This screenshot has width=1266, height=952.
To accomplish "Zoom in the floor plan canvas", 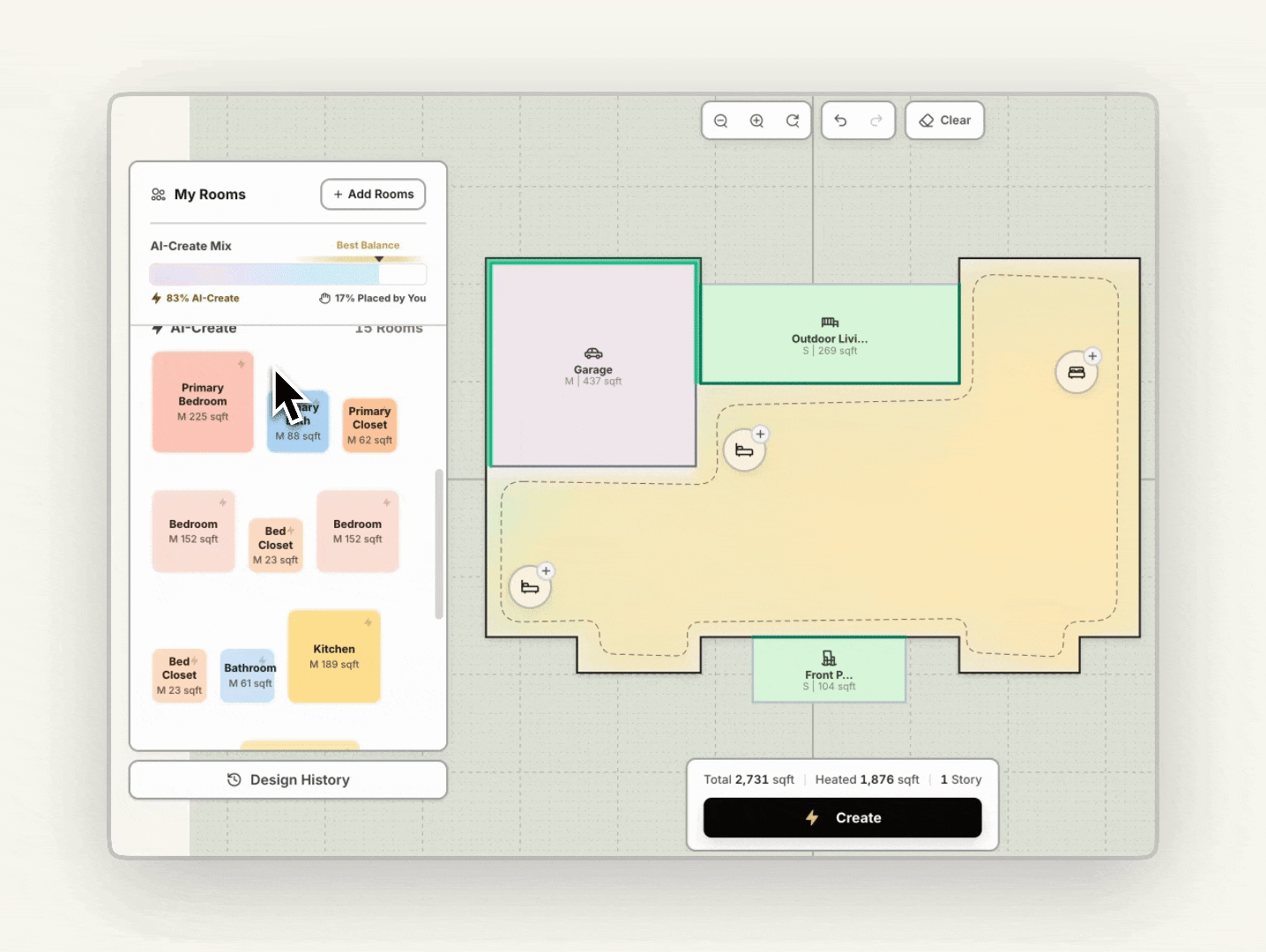I will 756,121.
